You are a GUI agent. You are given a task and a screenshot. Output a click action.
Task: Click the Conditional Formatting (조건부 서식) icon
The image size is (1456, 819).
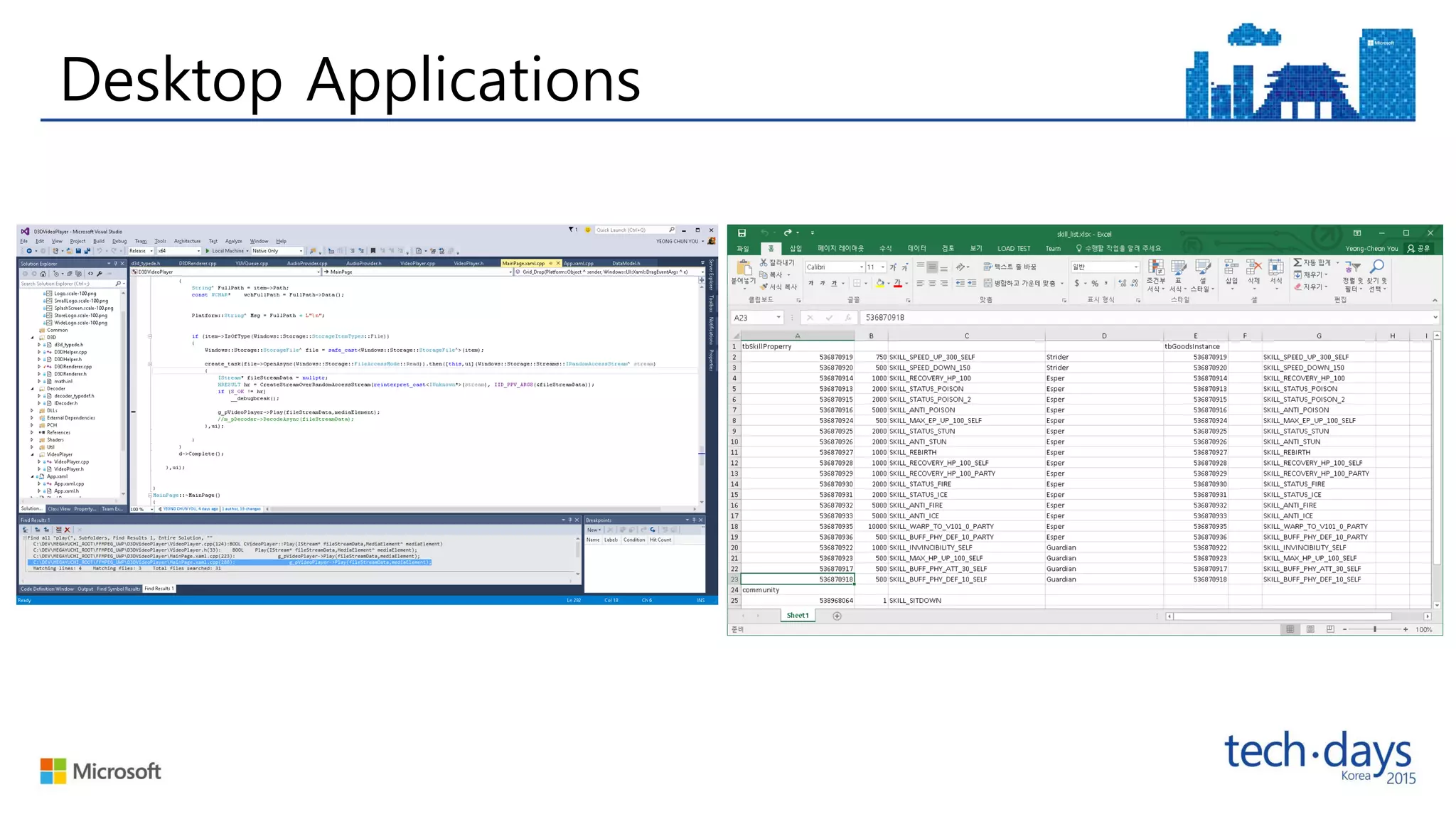1156,268
